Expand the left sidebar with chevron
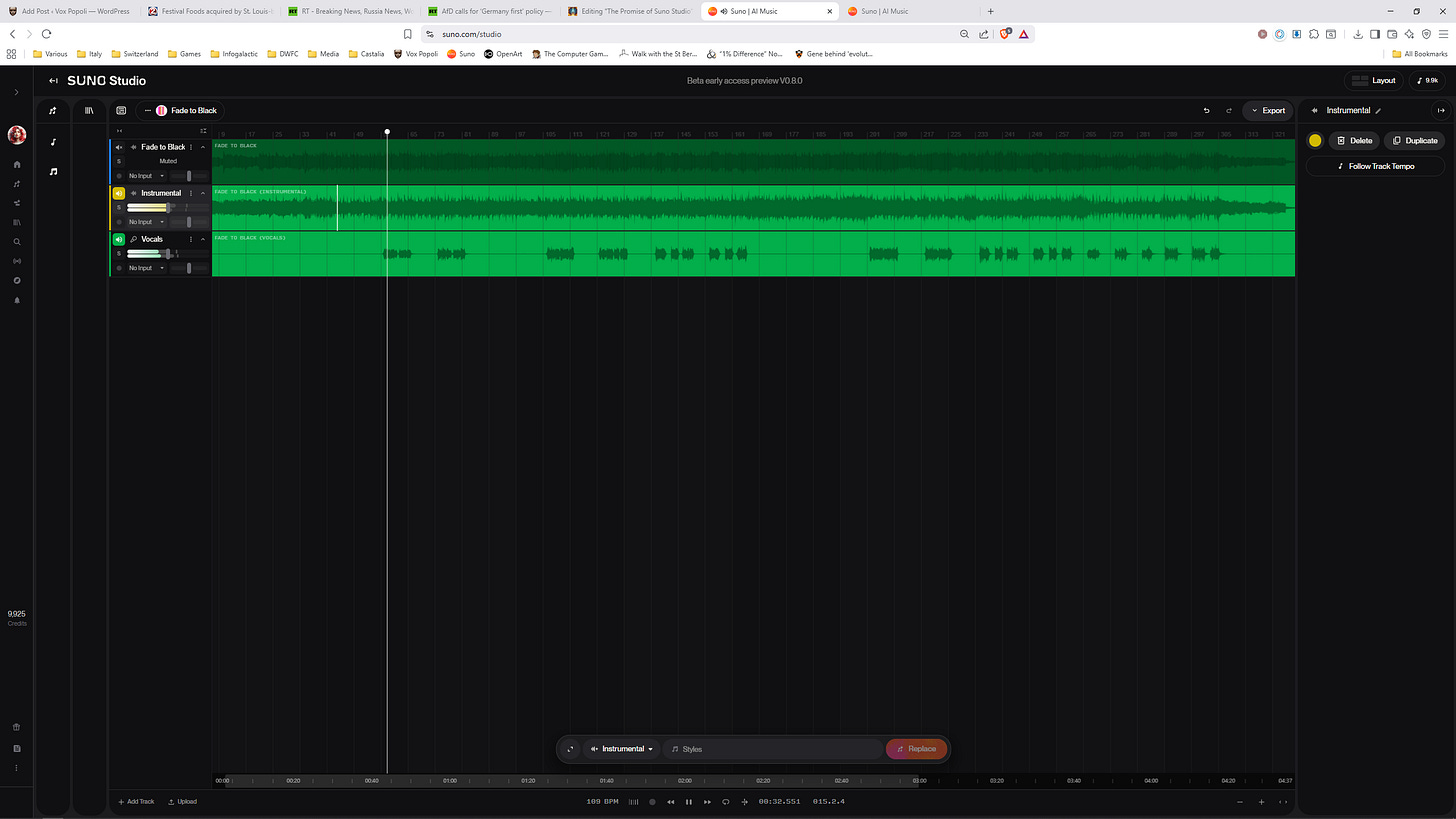Image resolution: width=1456 pixels, height=819 pixels. click(x=16, y=92)
